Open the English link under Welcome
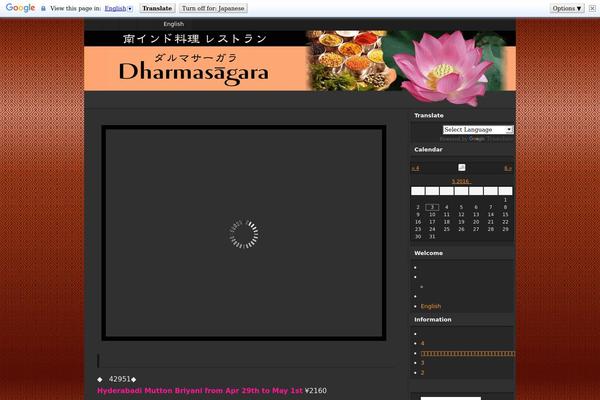 [431, 306]
